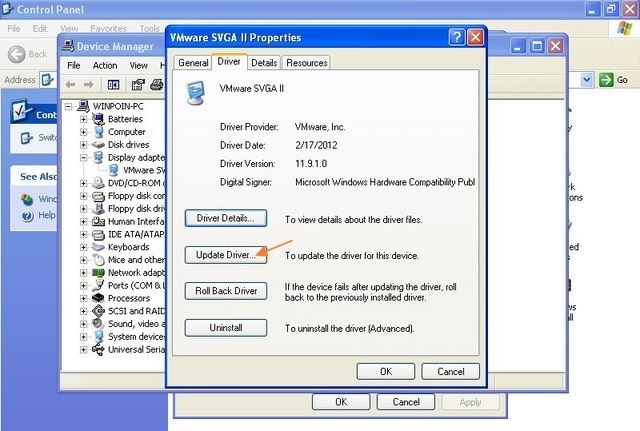Screen dimensions: 640x431
Task: Open Control Panel Edit menu
Action: point(40,29)
